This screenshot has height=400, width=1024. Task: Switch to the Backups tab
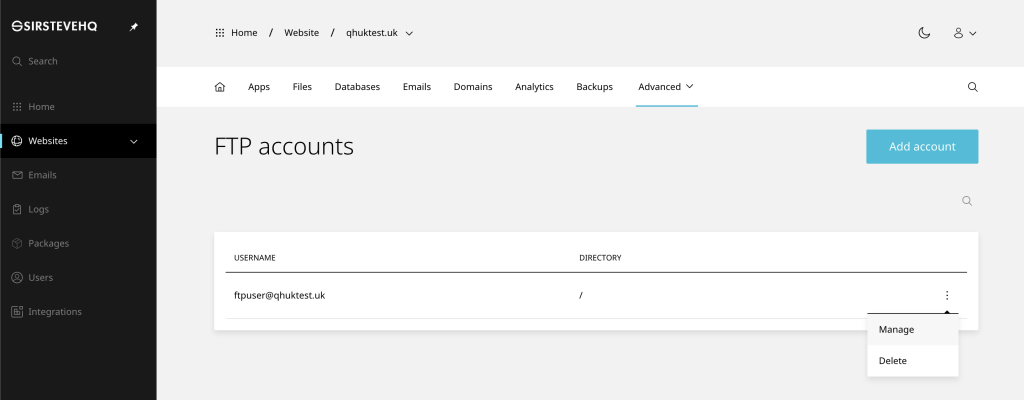594,87
